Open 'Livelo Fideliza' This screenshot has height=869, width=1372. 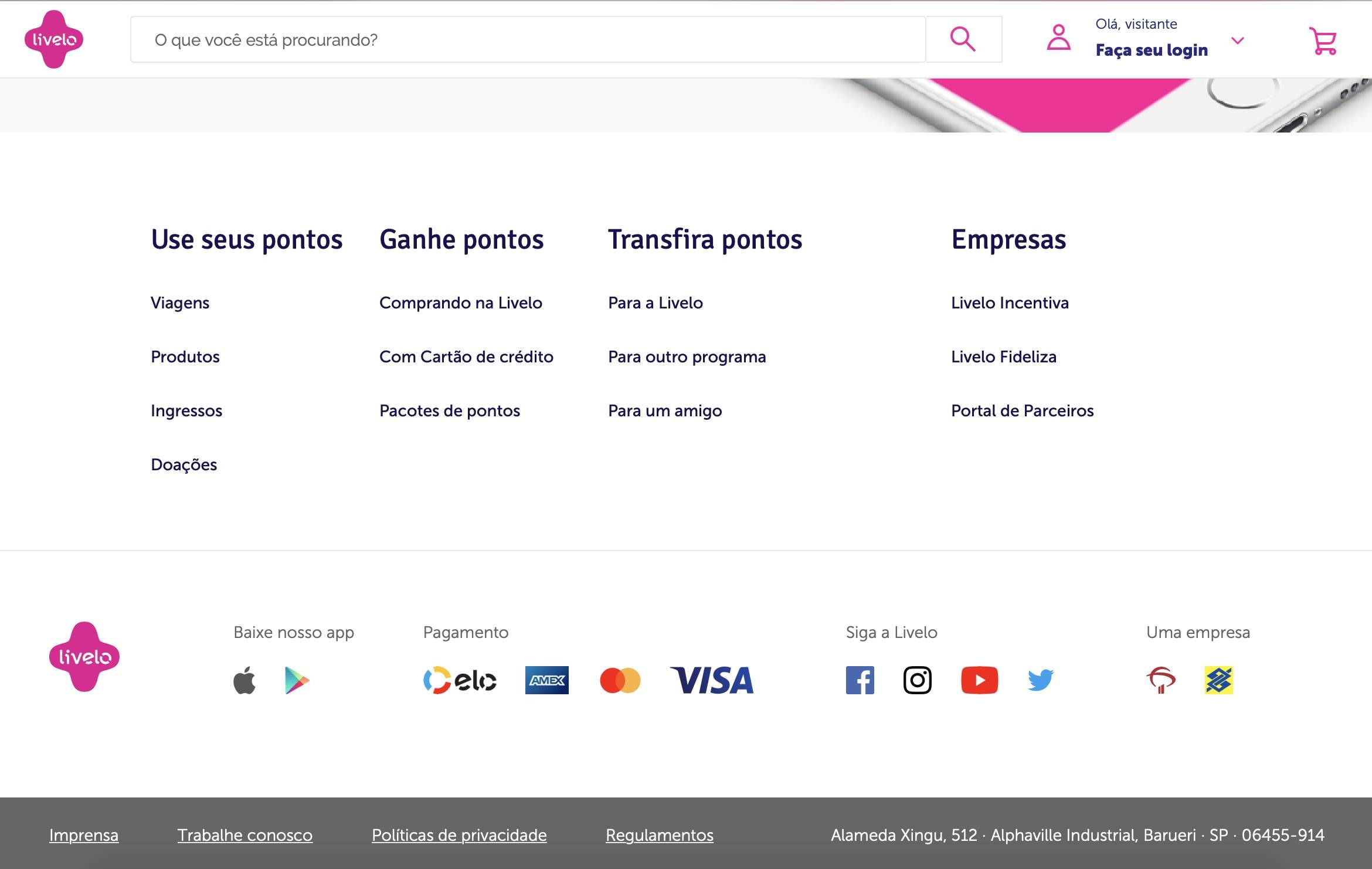(1004, 357)
